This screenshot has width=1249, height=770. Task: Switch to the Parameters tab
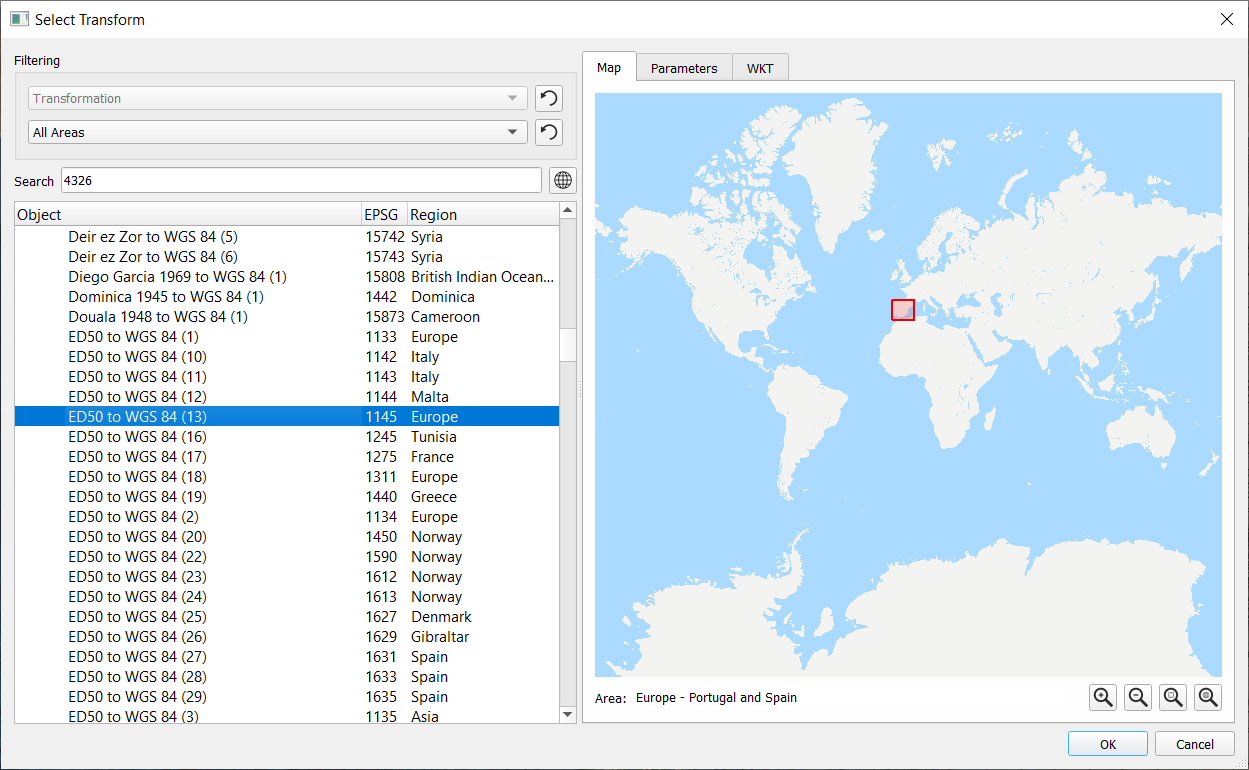684,68
